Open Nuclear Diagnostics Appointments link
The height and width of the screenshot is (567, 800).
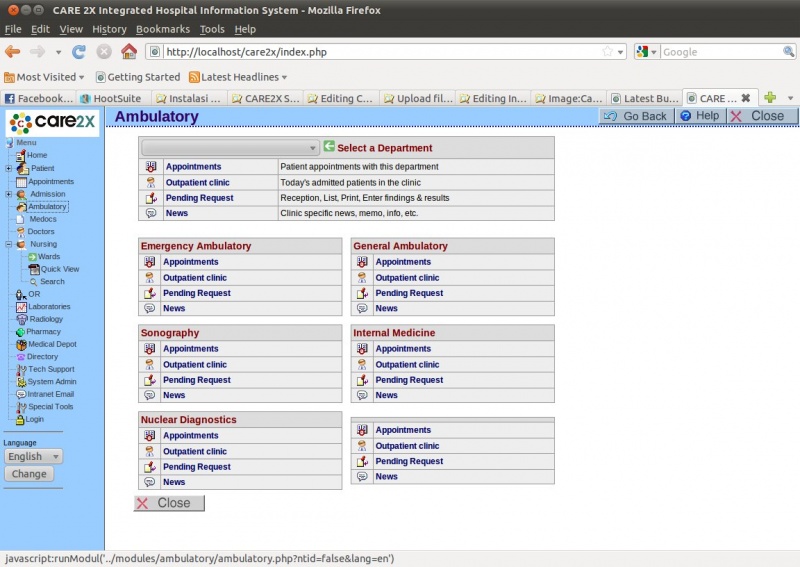191,436
